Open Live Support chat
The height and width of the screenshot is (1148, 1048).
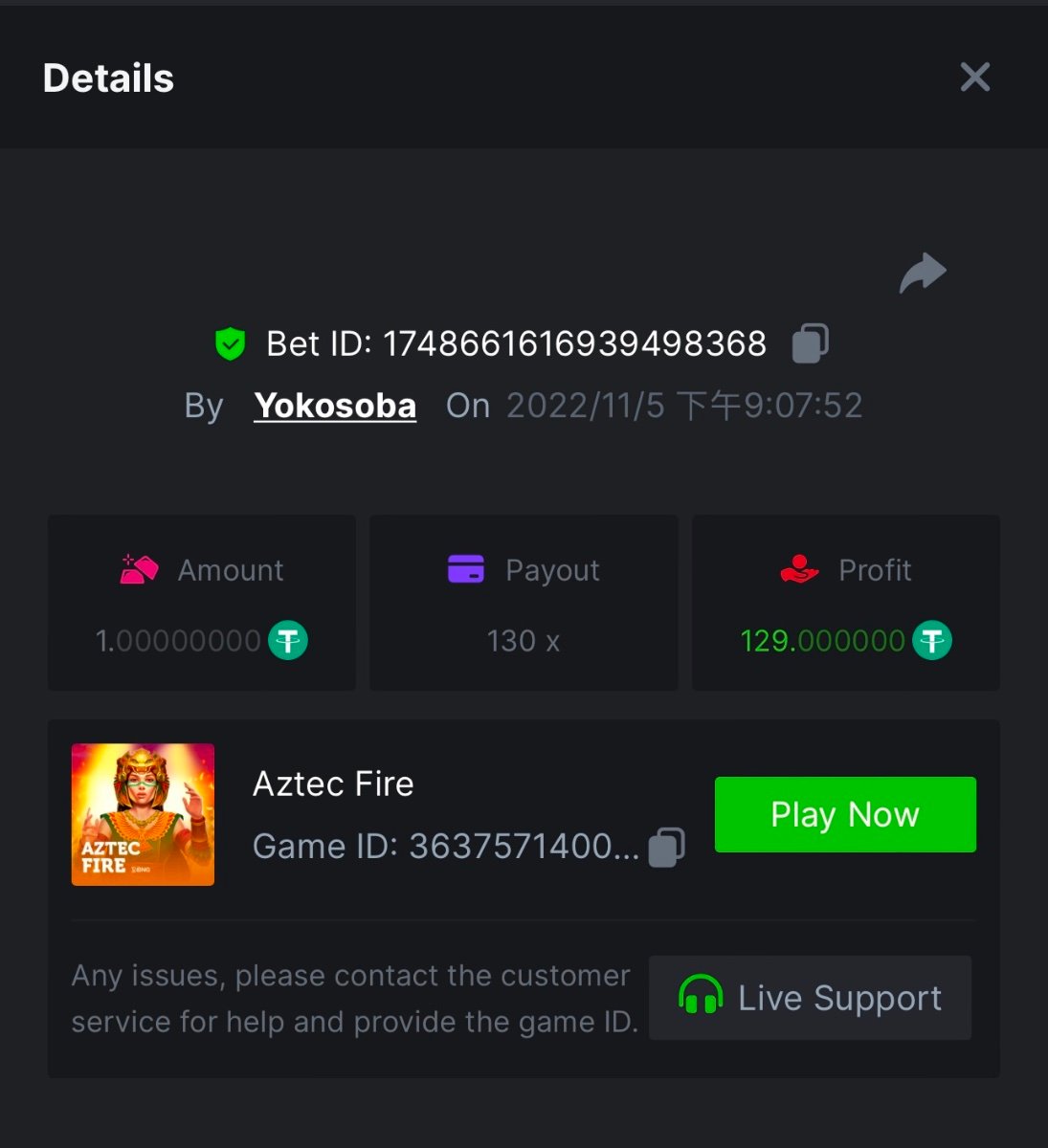810,998
